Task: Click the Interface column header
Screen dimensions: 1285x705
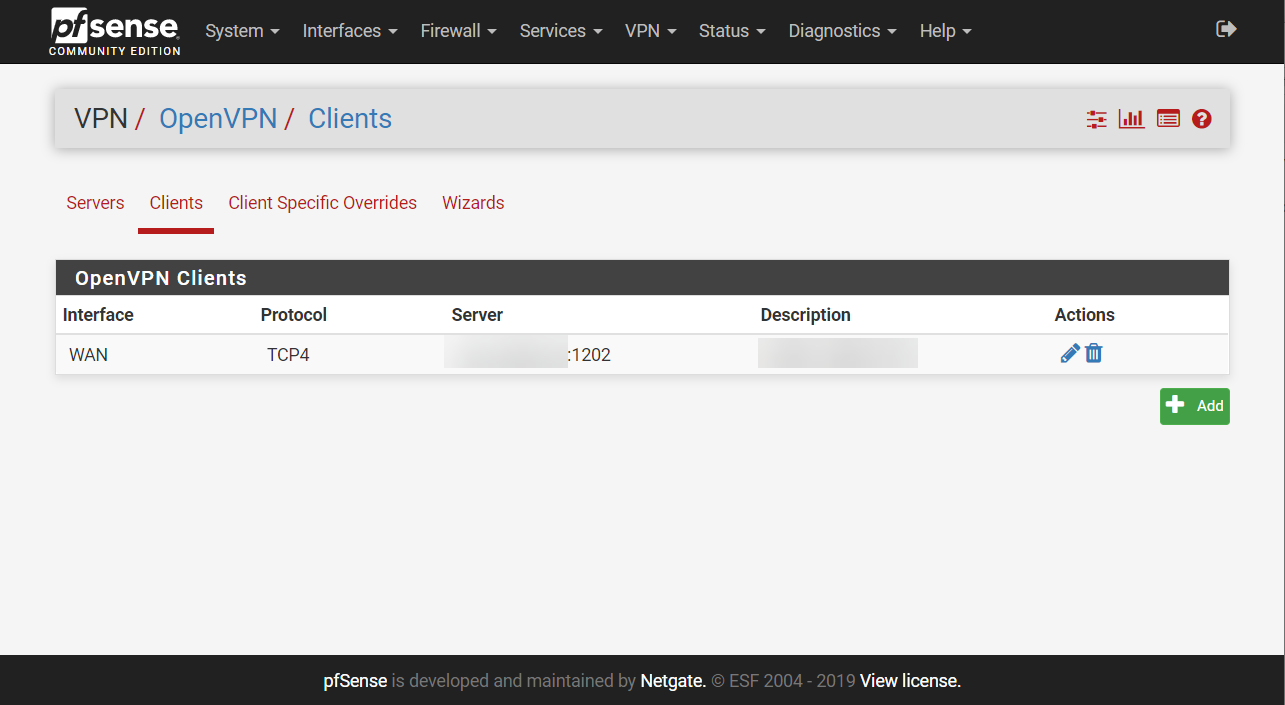Action: [98, 315]
